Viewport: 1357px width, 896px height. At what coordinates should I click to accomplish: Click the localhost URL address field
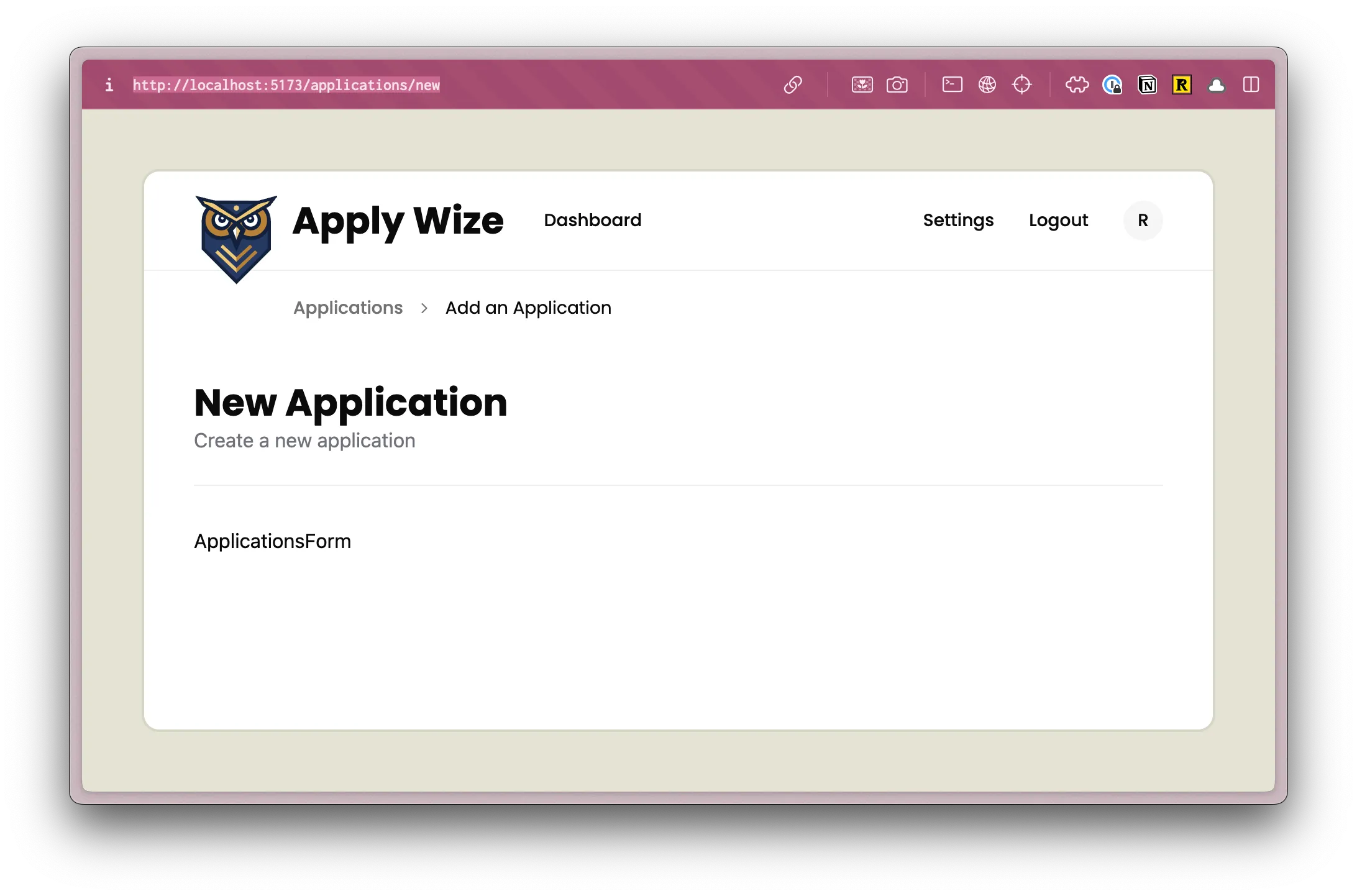coord(286,85)
